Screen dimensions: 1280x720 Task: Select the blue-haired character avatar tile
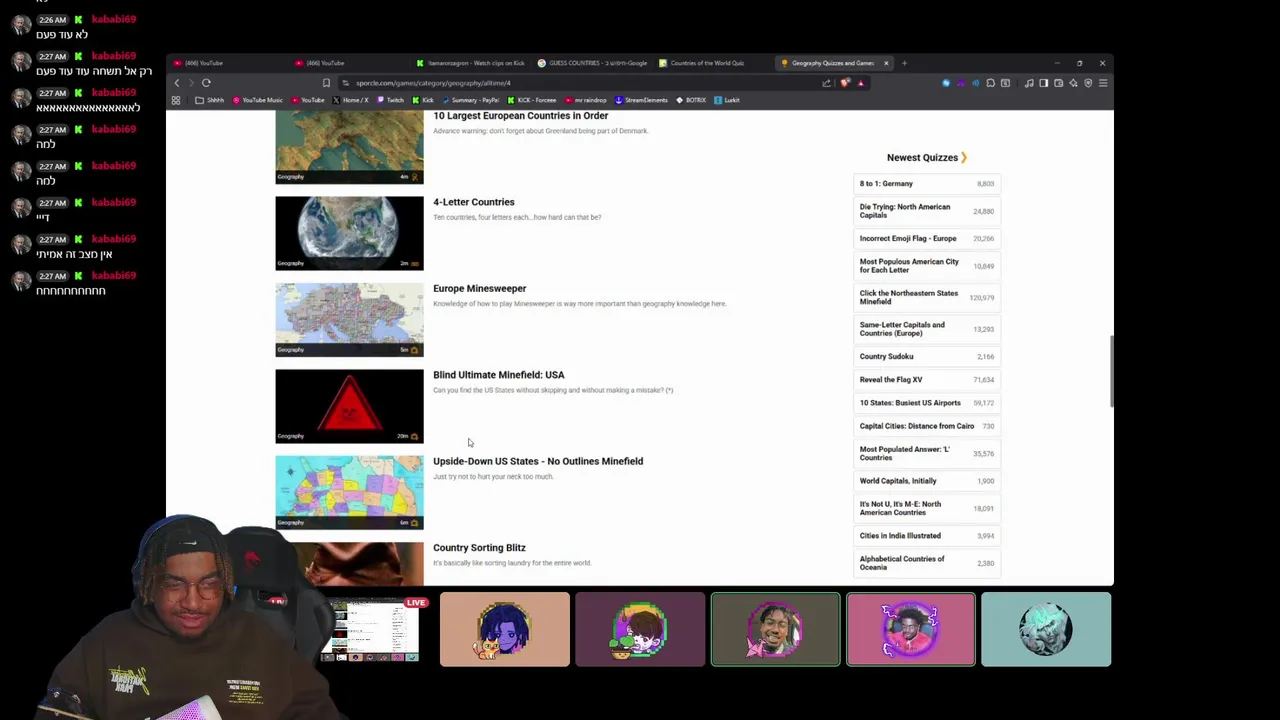tap(505, 629)
